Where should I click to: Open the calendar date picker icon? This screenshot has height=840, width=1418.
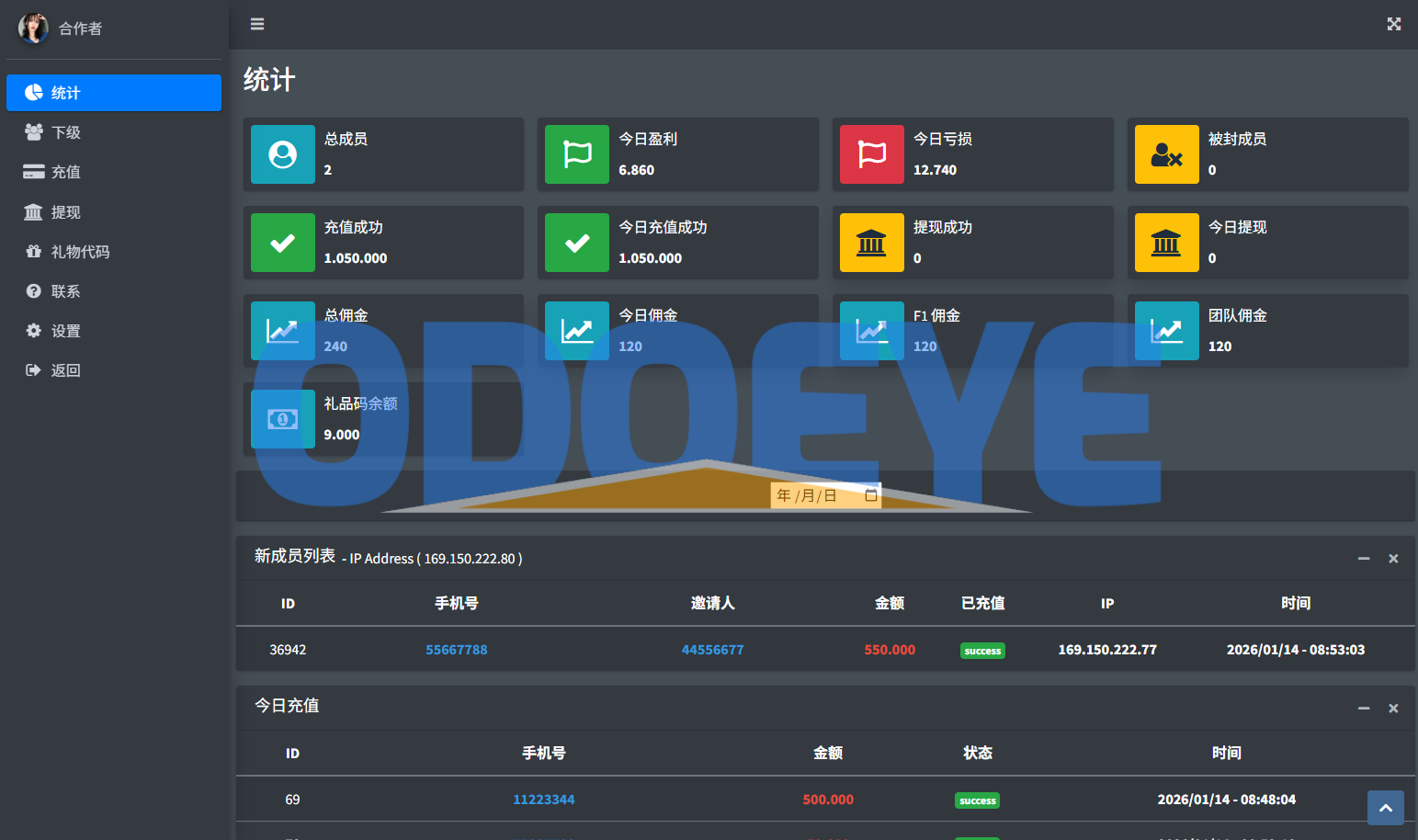point(870,495)
